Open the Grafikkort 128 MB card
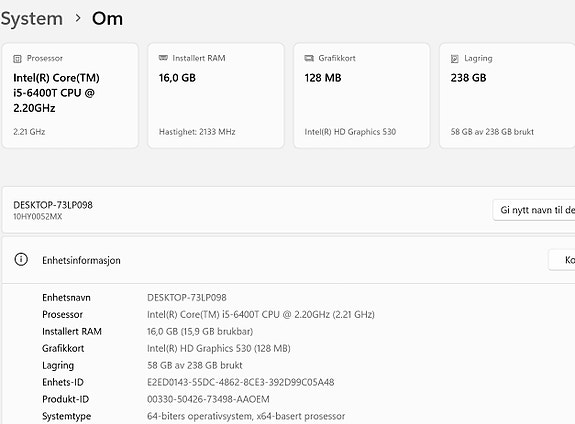 pyautogui.click(x=362, y=96)
